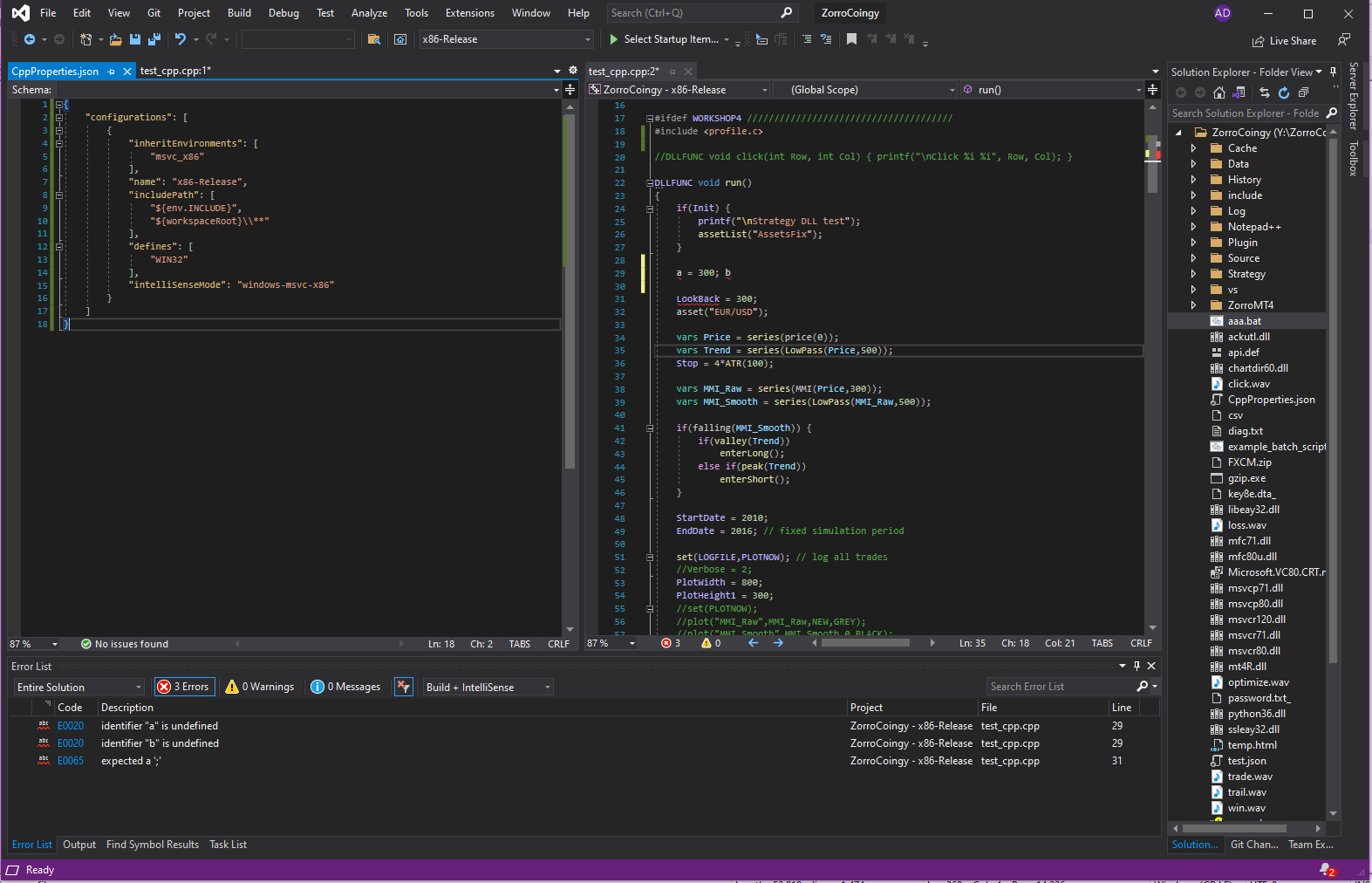Click the Save All toolbar icon
1372x883 pixels.
coord(154,39)
